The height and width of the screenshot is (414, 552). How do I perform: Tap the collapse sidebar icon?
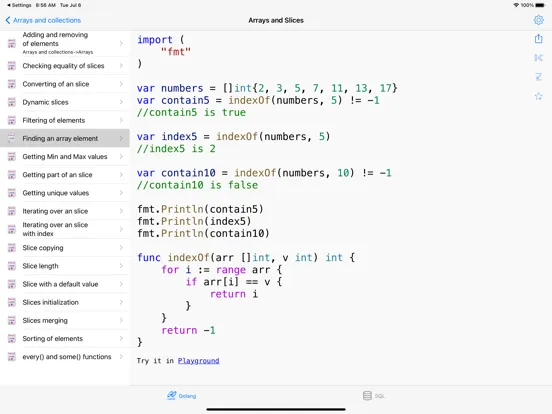click(538, 57)
